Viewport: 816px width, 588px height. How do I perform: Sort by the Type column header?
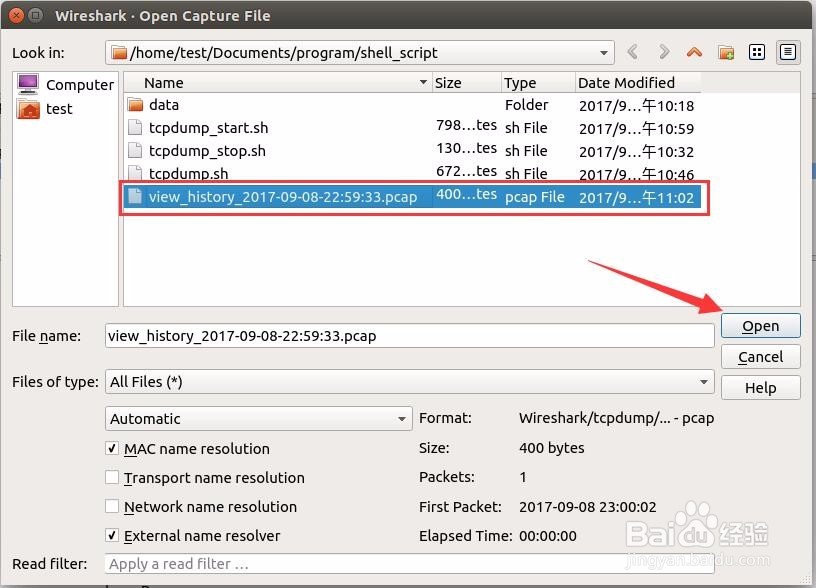538,83
